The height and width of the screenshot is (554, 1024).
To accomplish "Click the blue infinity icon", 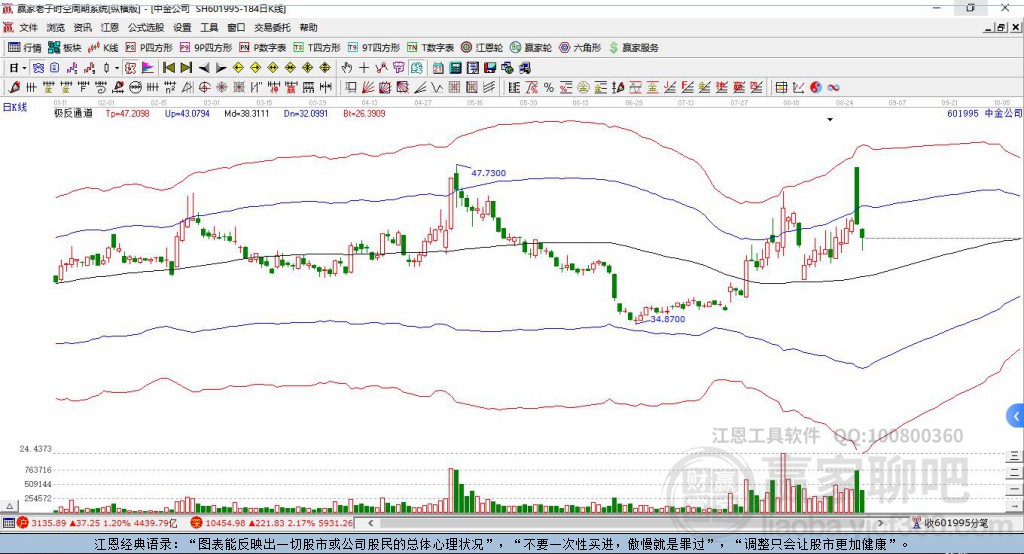I will tap(833, 87).
